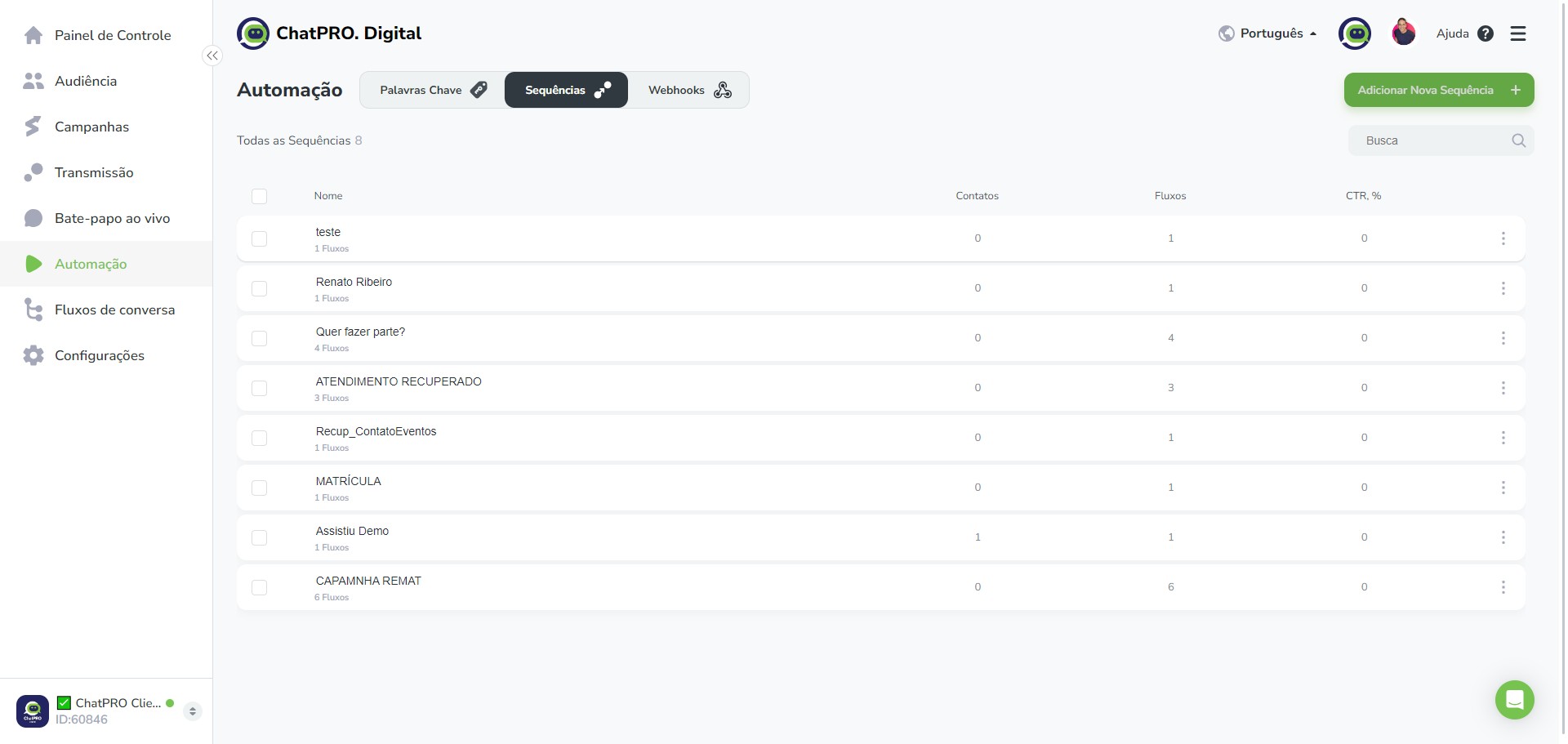The height and width of the screenshot is (744, 1568).
Task: Click the Nome column header
Action: (328, 196)
